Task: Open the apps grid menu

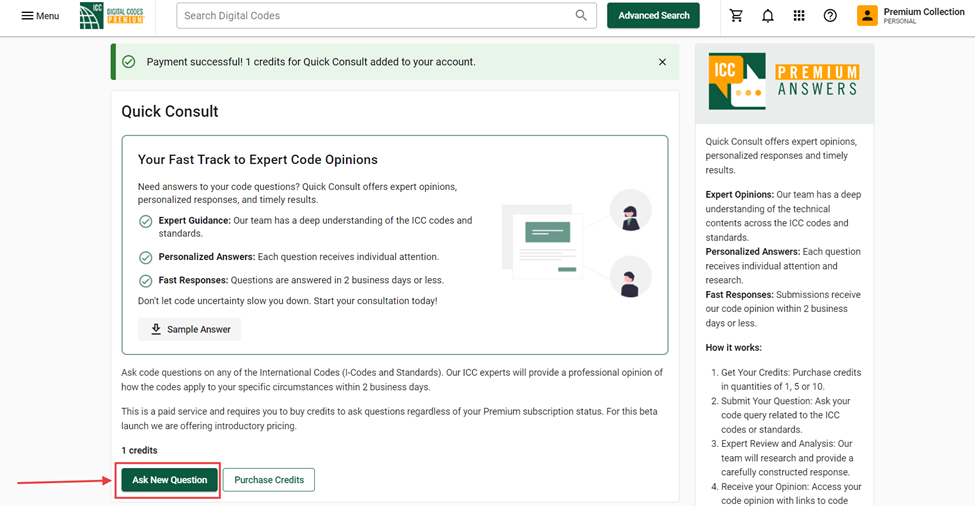Action: coord(799,16)
